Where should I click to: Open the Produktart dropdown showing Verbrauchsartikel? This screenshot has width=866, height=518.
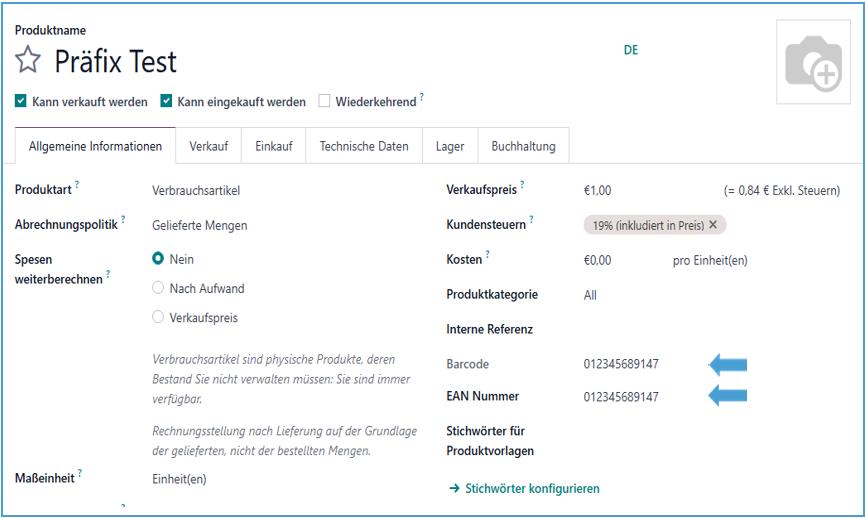[x=196, y=190]
